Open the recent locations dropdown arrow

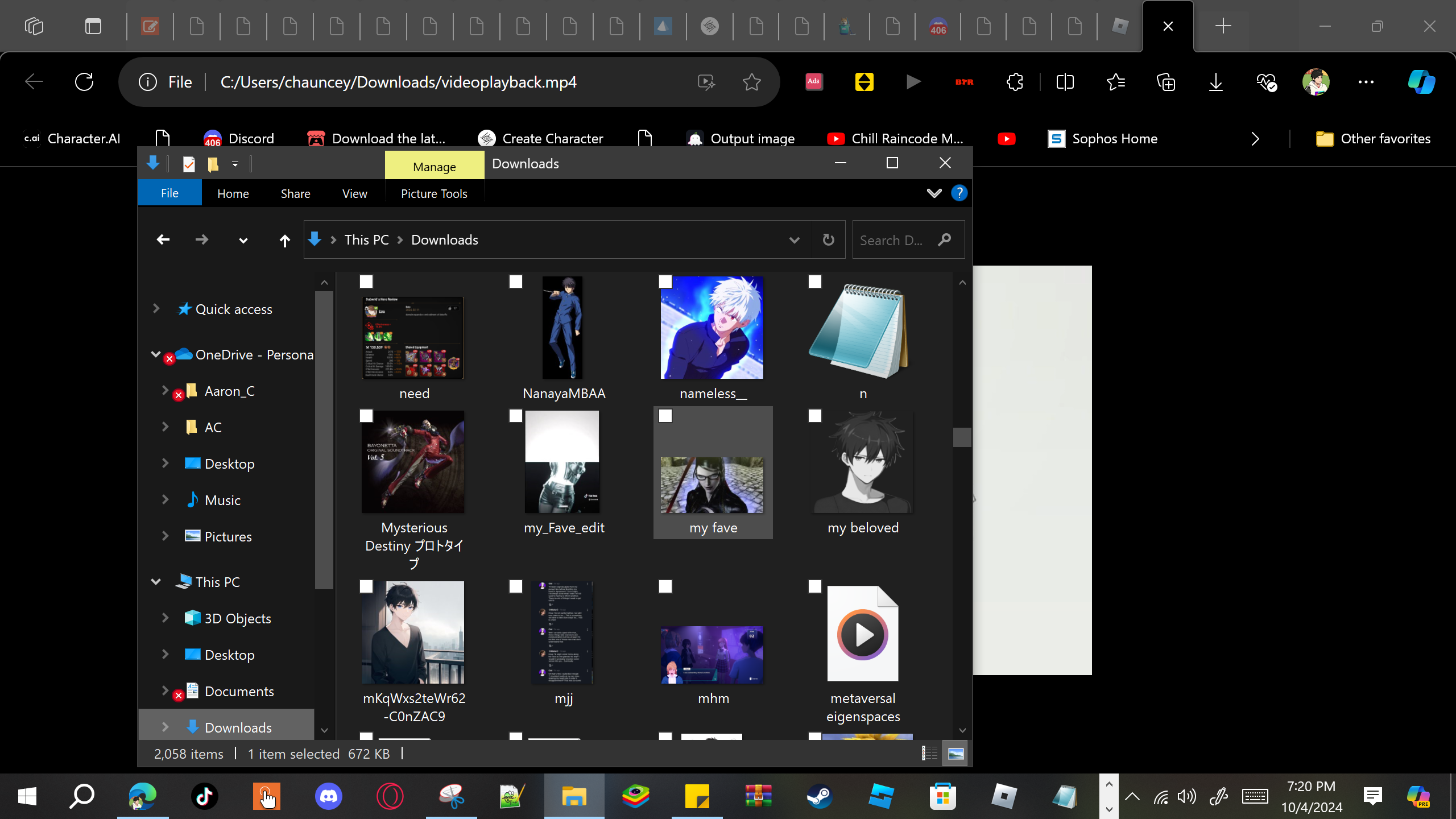point(243,241)
